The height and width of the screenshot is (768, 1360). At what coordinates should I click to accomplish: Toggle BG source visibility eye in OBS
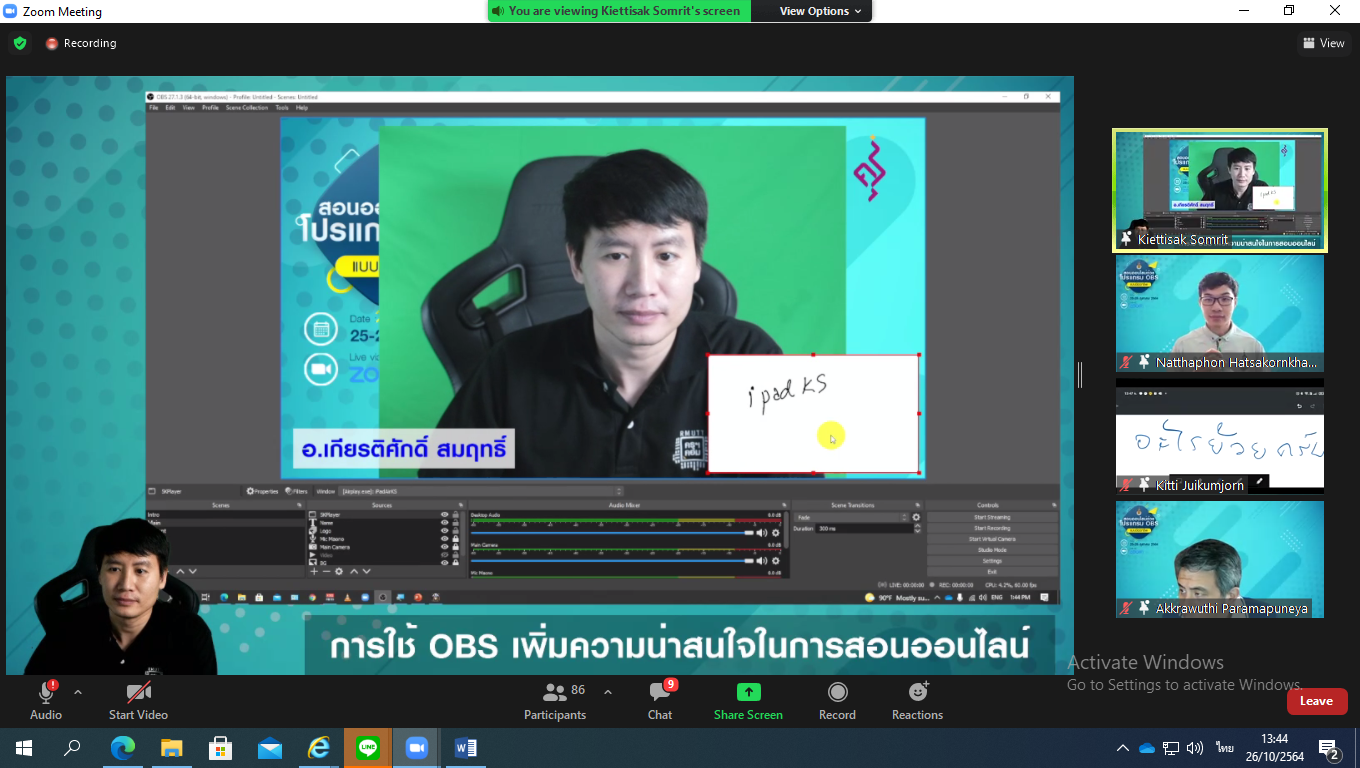(444, 563)
